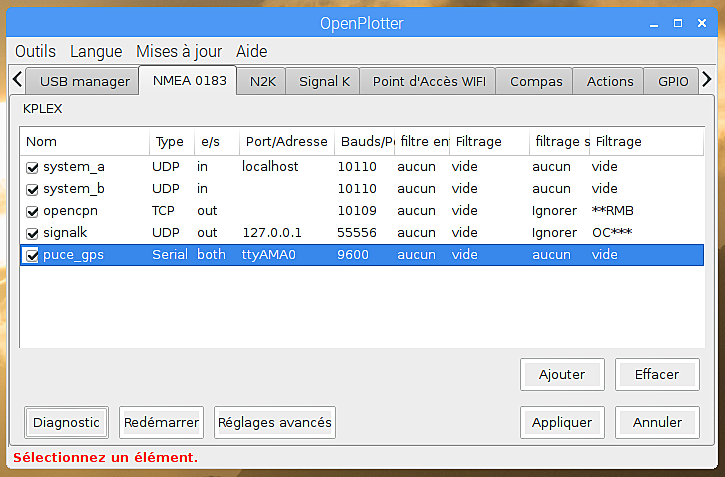Viewport: 725px width, 477px height.
Task: Open the Compas tab
Action: [535, 81]
